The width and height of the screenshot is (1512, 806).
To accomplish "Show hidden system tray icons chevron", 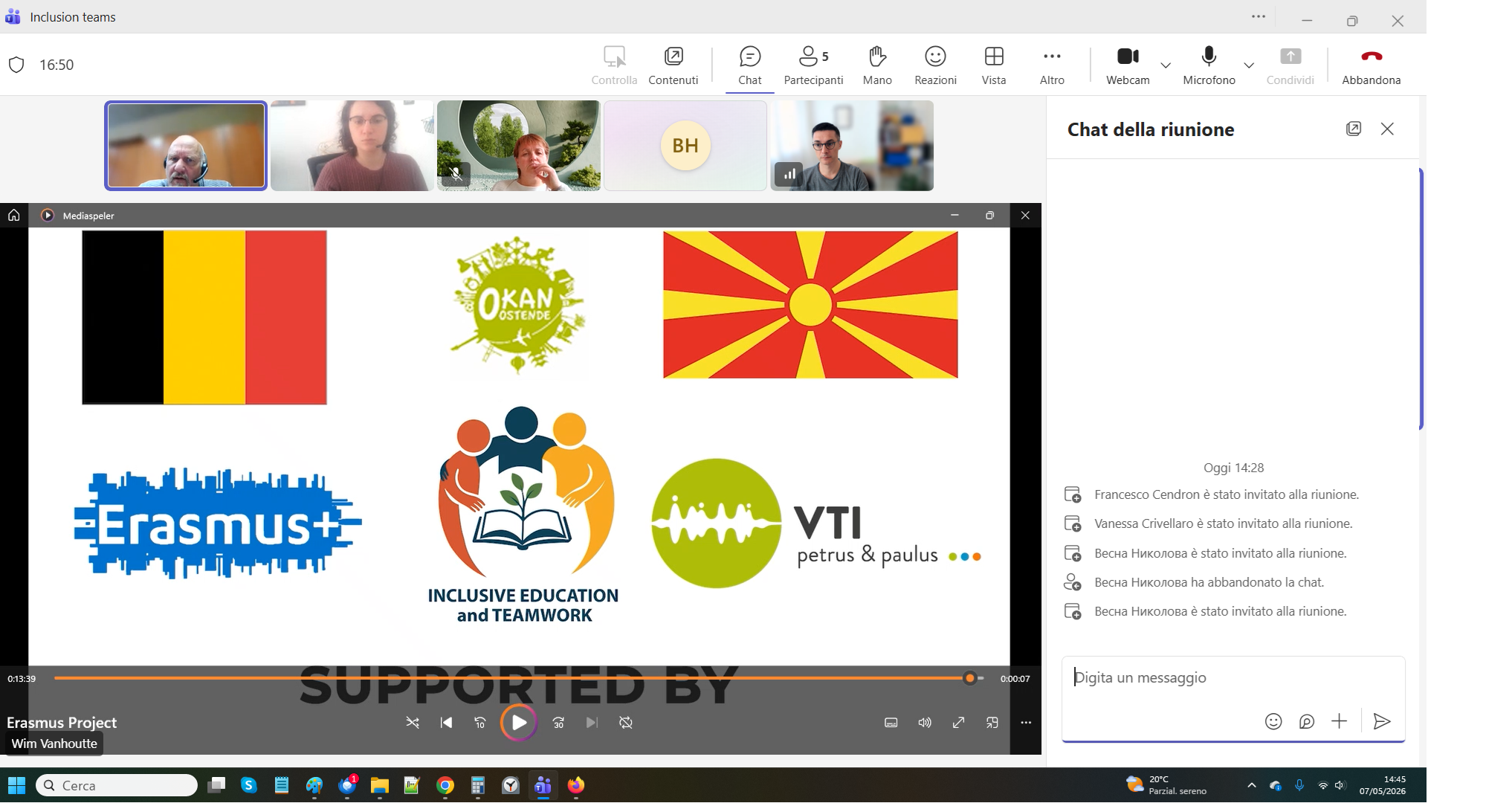I will click(x=1252, y=785).
